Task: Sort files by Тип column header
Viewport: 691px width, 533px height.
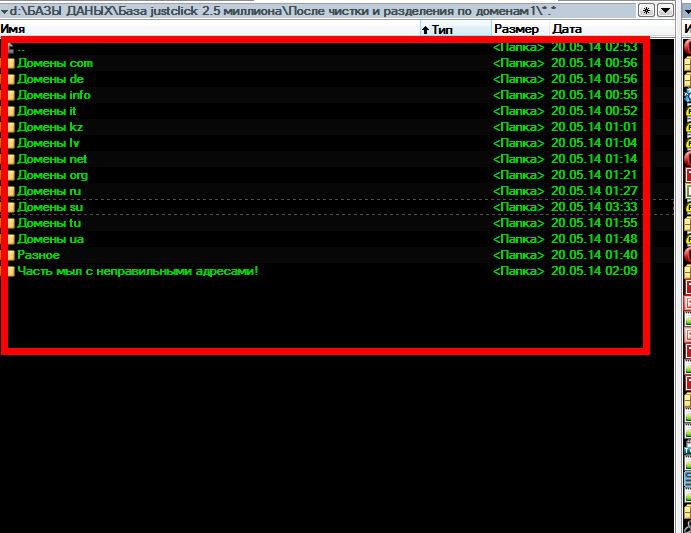Action: pos(456,29)
